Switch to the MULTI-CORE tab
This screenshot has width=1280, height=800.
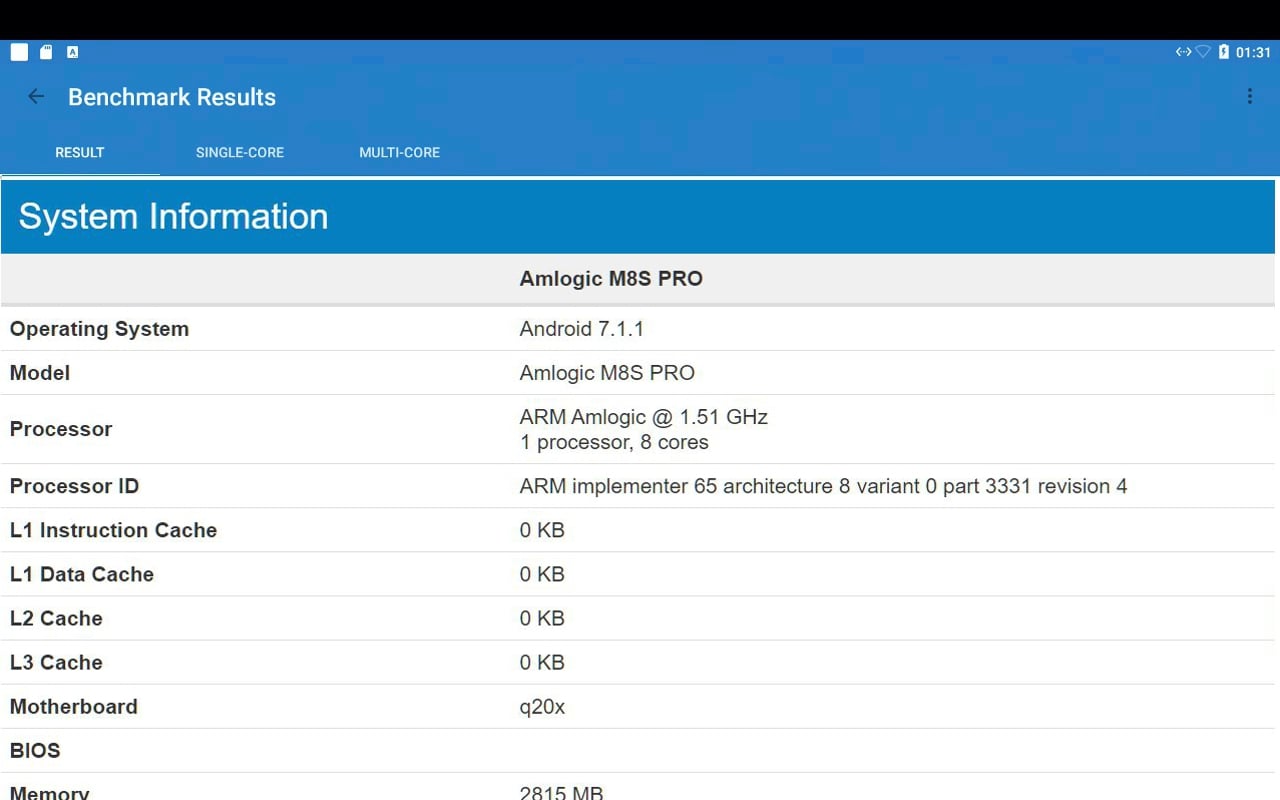[x=400, y=152]
